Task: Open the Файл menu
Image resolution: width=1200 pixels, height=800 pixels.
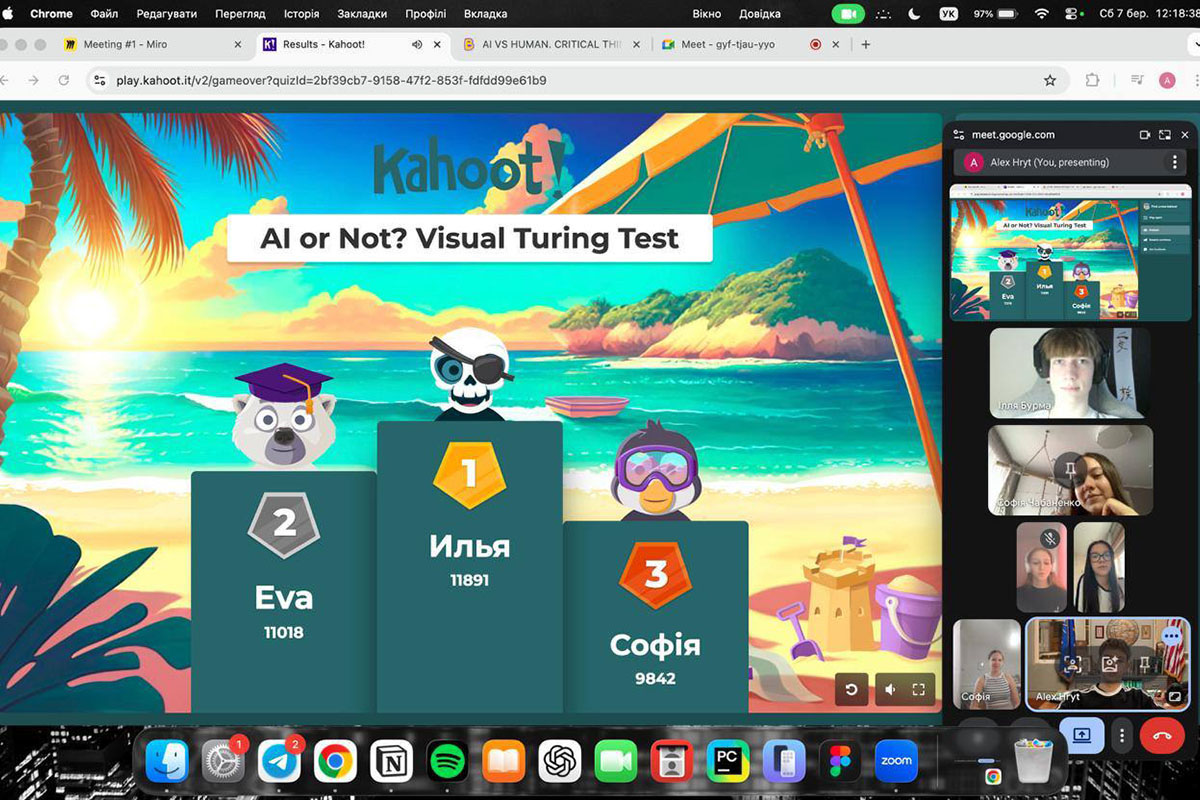Action: tap(104, 14)
